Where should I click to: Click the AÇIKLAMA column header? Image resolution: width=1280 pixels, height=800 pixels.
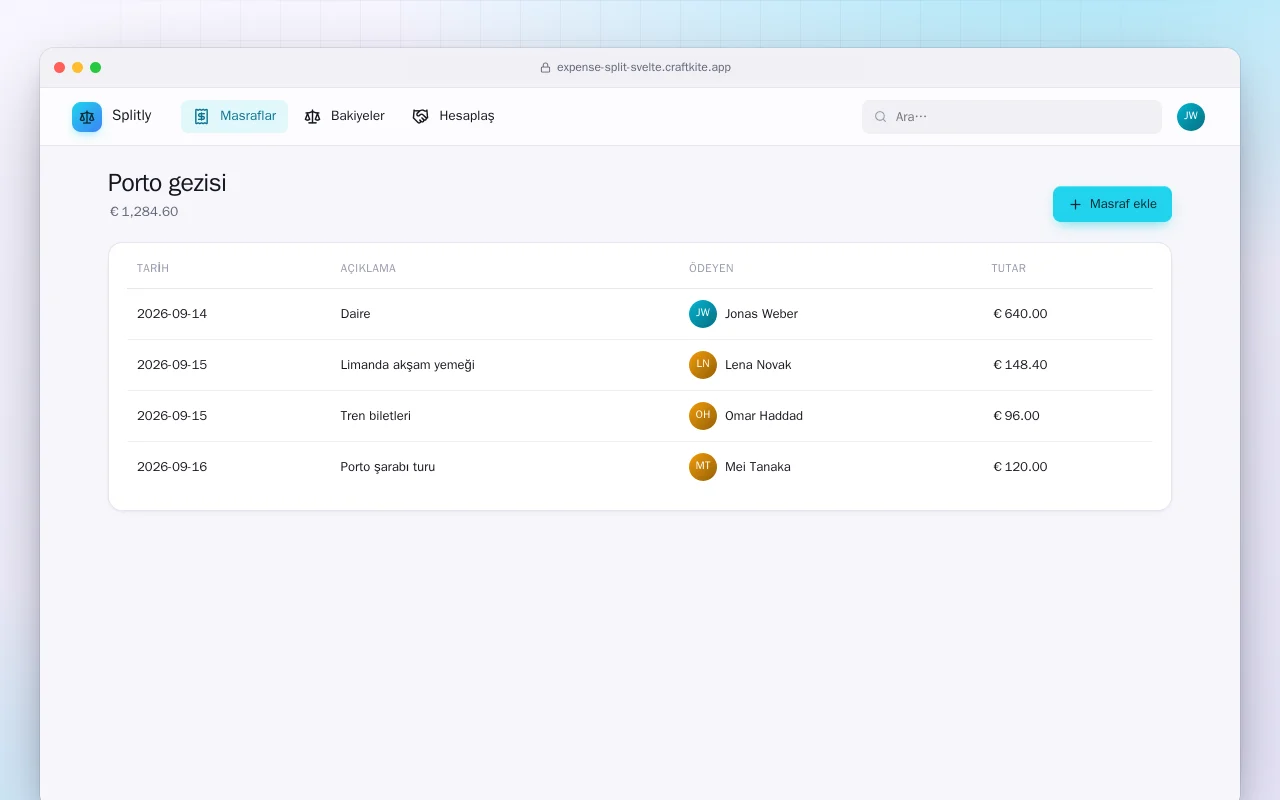tap(368, 269)
